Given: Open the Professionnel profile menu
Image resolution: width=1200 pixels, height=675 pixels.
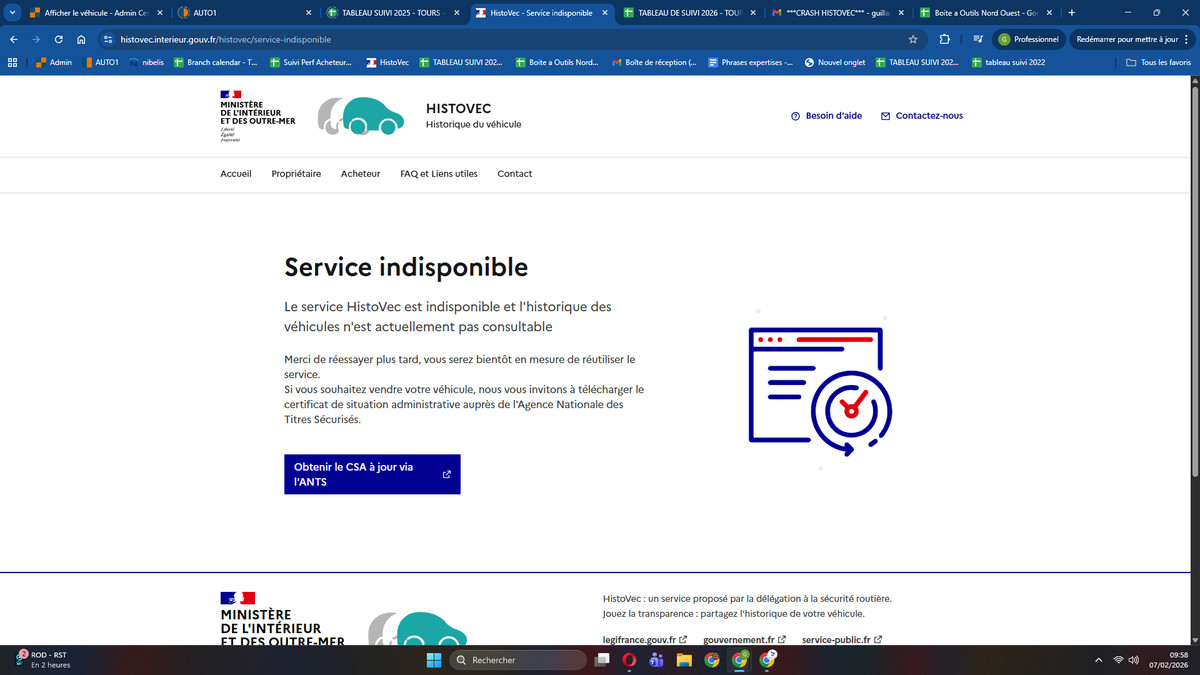Looking at the screenshot, I should coord(1028,39).
